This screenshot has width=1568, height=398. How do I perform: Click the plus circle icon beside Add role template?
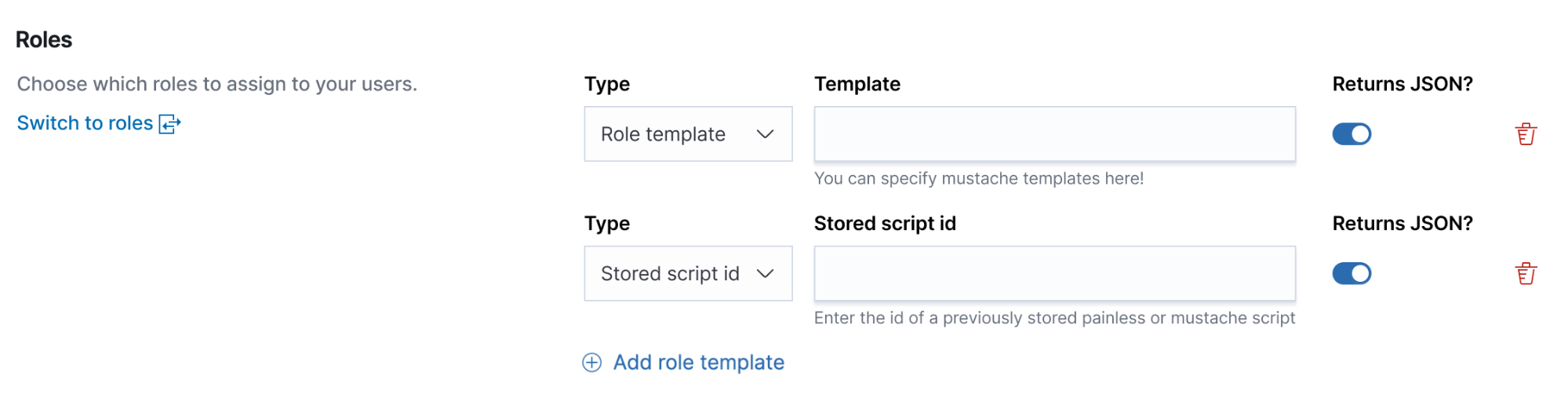[x=591, y=362]
